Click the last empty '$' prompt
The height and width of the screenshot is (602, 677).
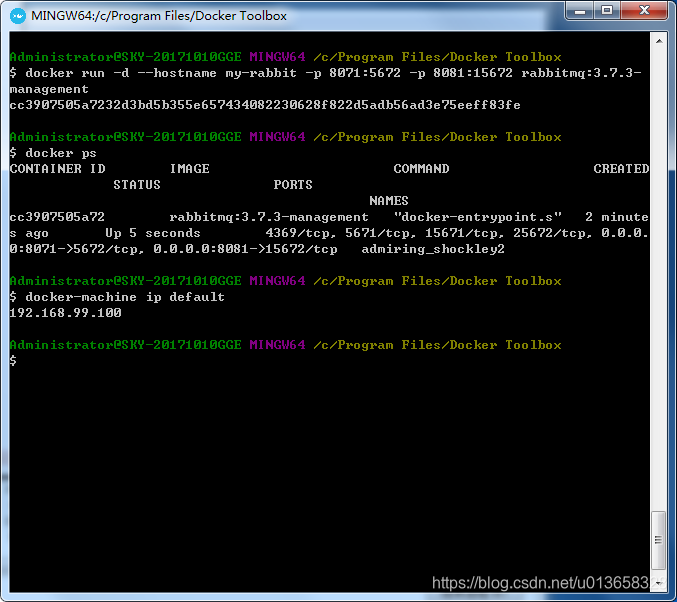point(13,360)
